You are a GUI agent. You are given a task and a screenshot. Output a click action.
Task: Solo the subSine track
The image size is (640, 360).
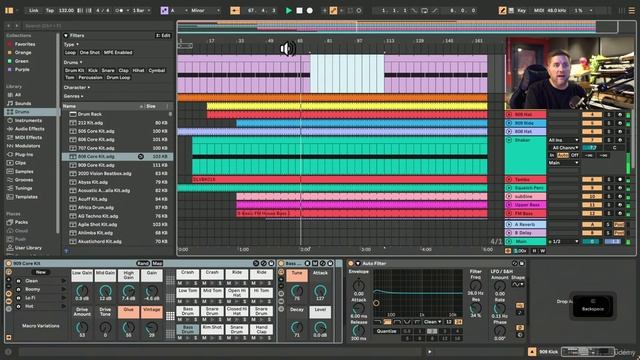point(609,196)
